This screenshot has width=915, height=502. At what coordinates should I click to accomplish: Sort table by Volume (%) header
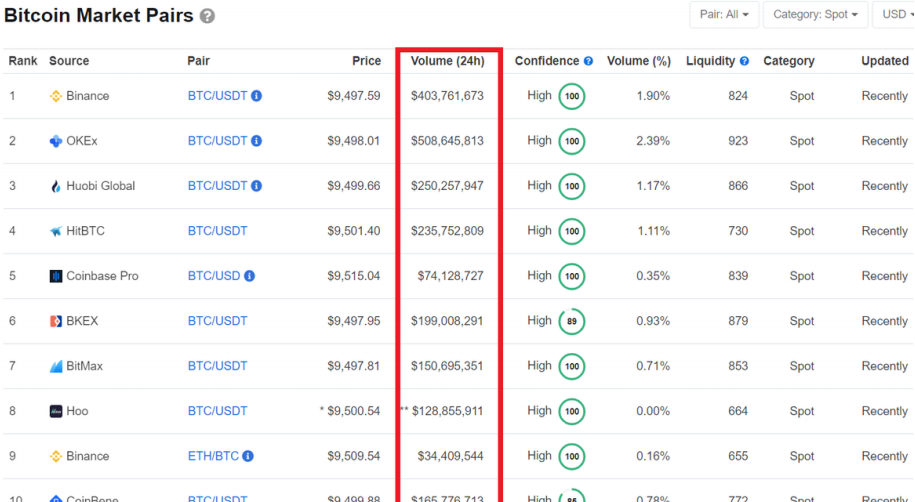[x=639, y=61]
